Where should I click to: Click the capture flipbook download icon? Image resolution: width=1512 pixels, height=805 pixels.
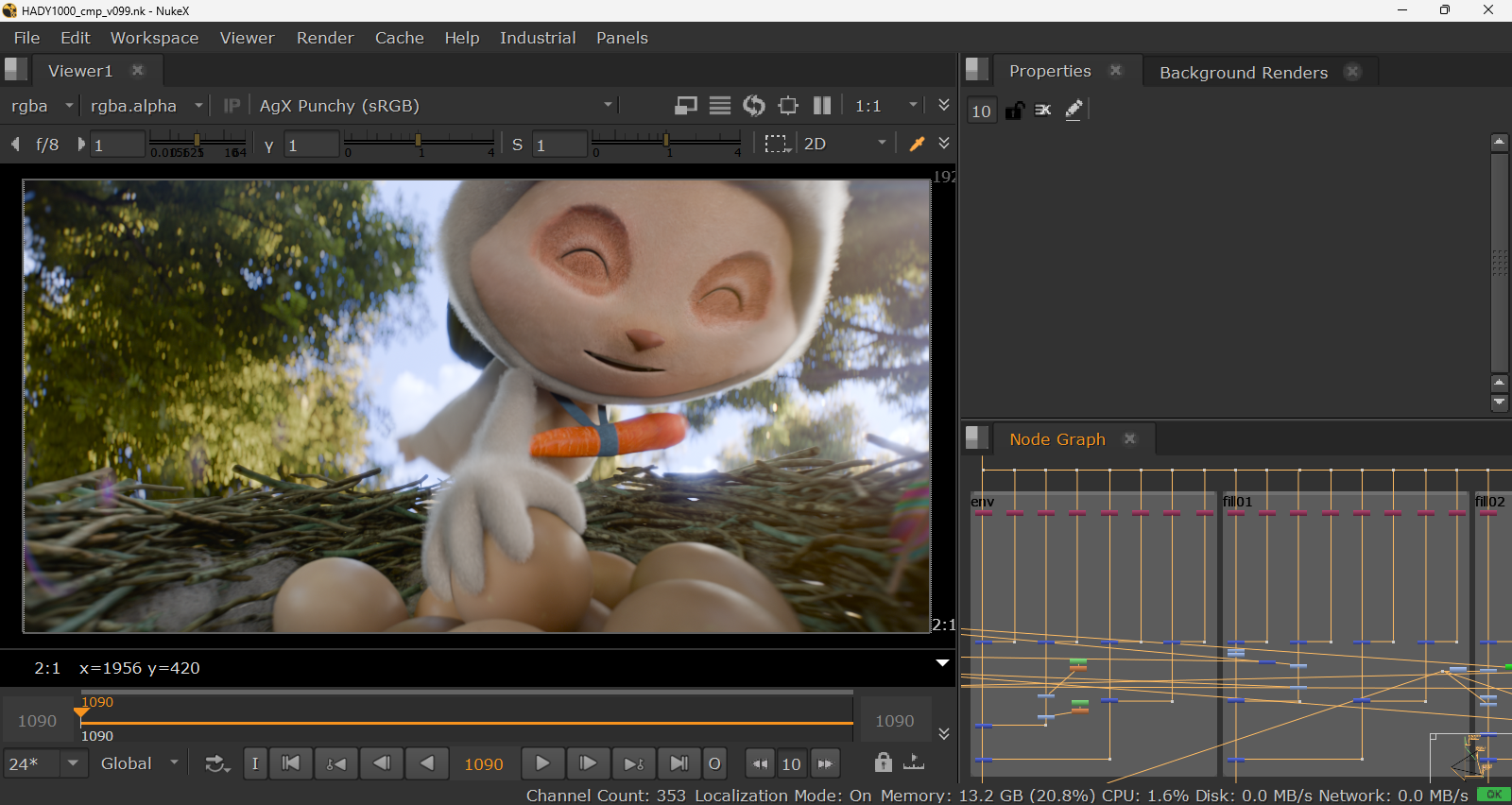coord(914,762)
